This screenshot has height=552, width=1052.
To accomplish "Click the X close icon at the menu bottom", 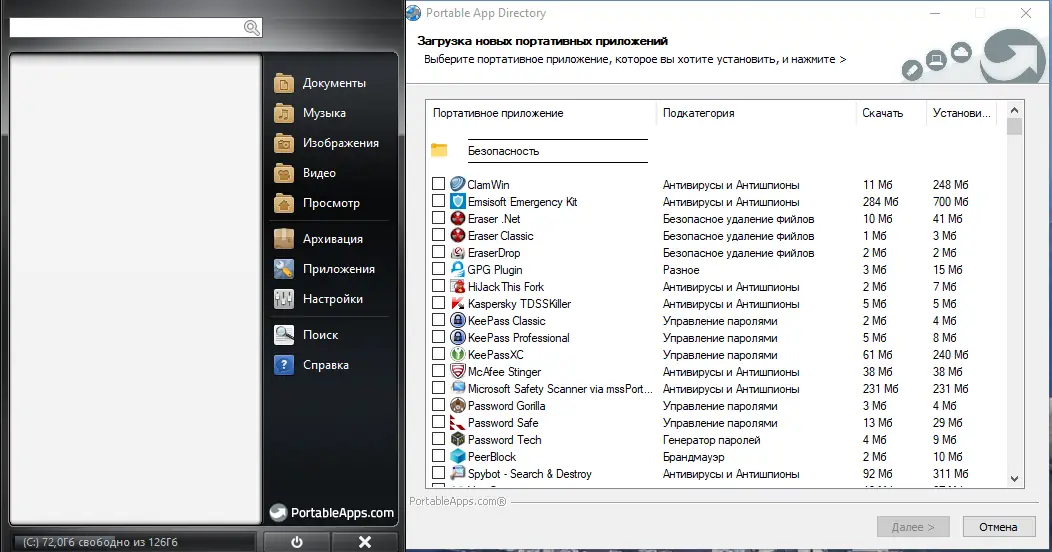I will pos(365,542).
